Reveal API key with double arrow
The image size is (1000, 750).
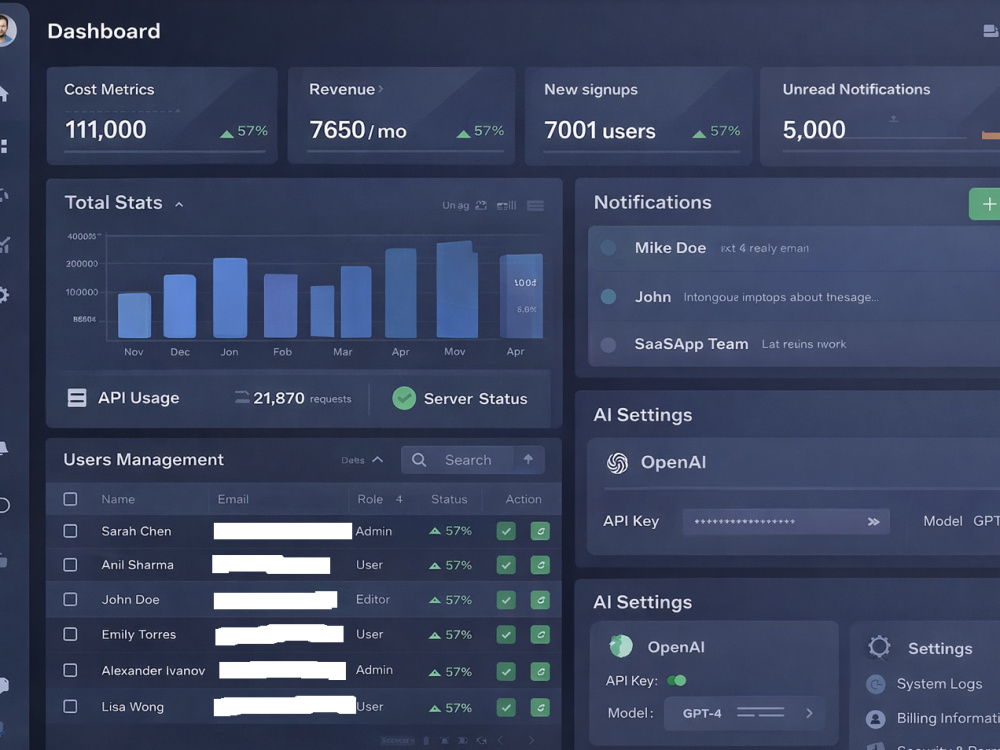(x=873, y=522)
